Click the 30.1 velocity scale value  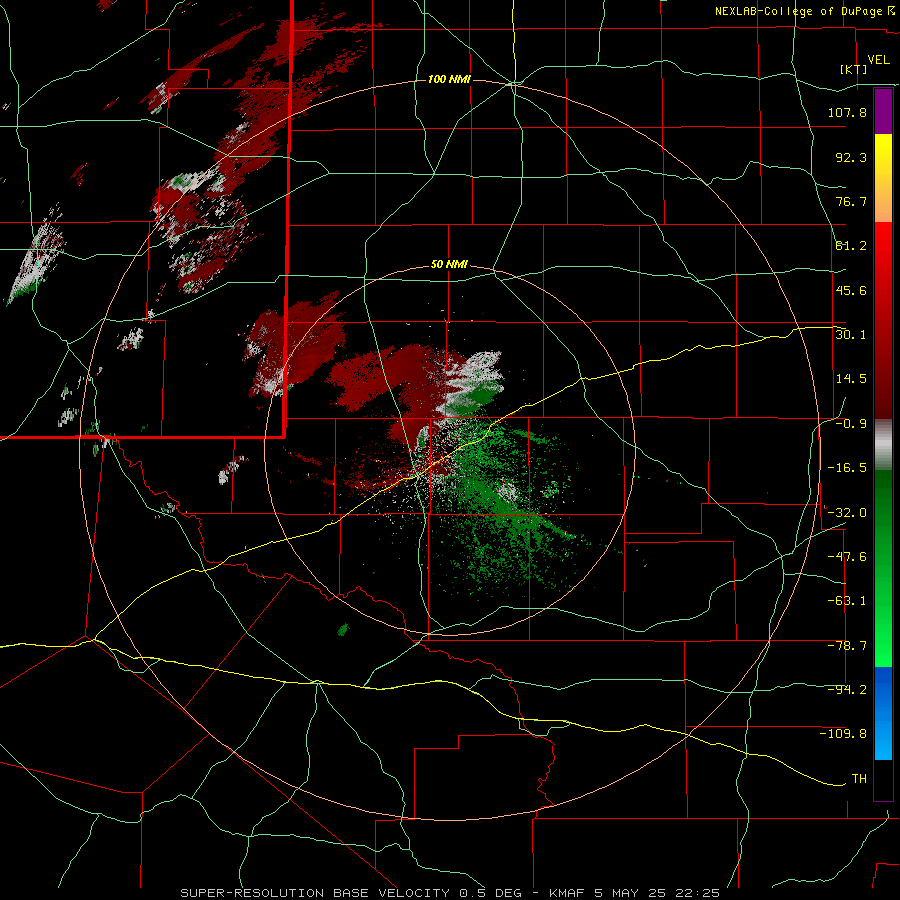851,335
